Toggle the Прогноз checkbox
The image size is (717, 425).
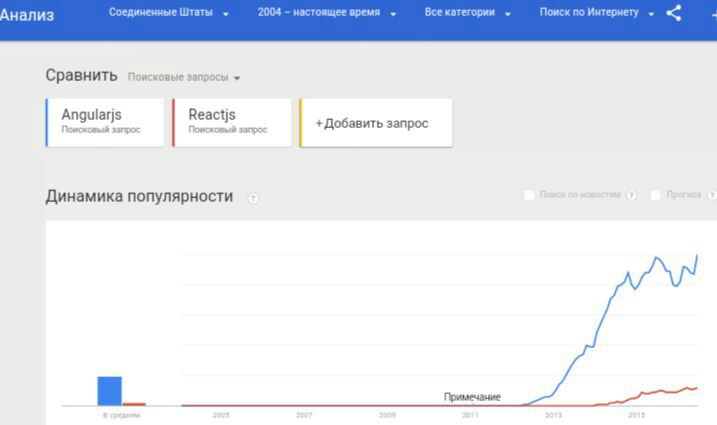656,195
